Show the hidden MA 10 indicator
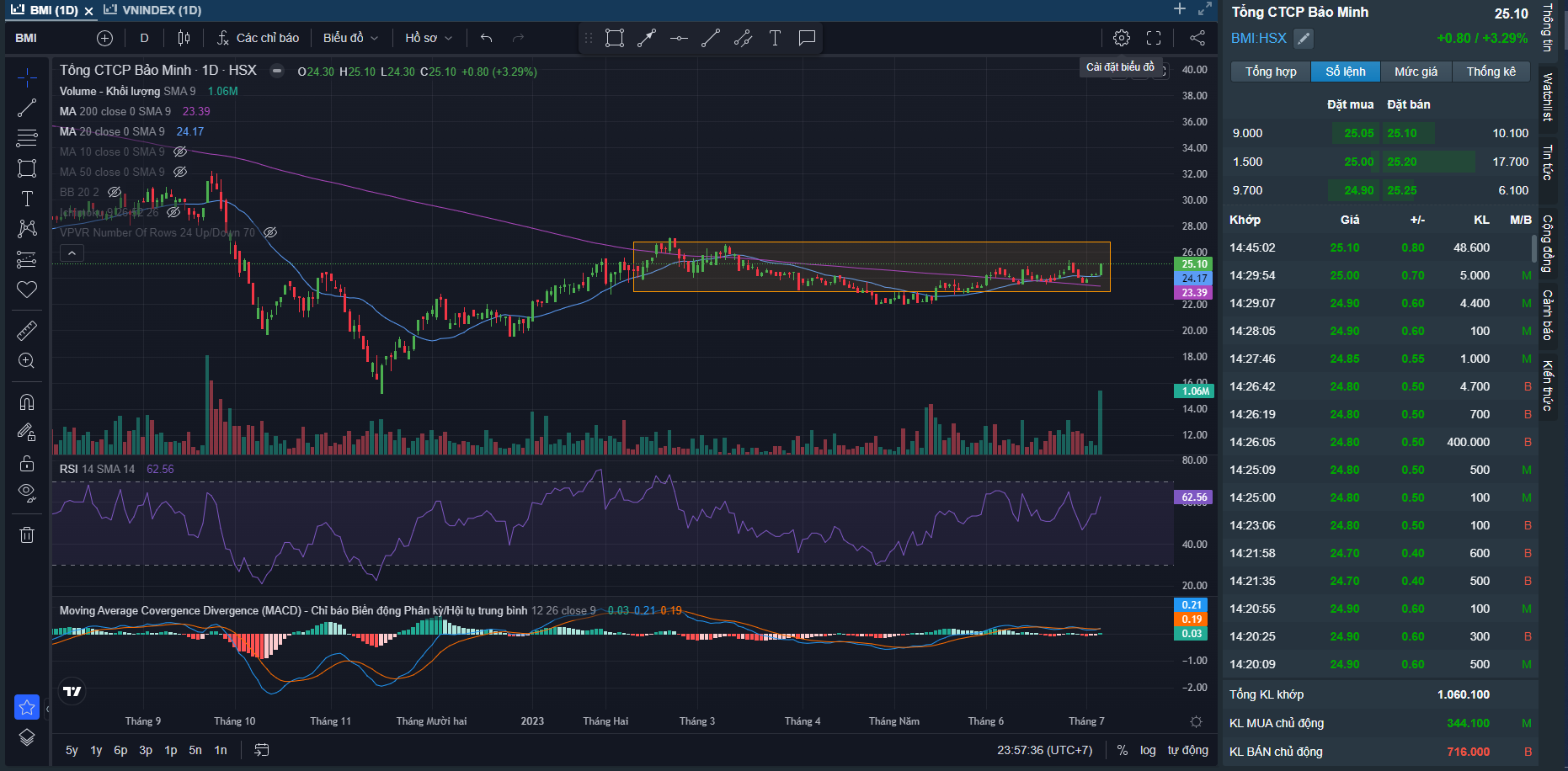 tap(180, 152)
